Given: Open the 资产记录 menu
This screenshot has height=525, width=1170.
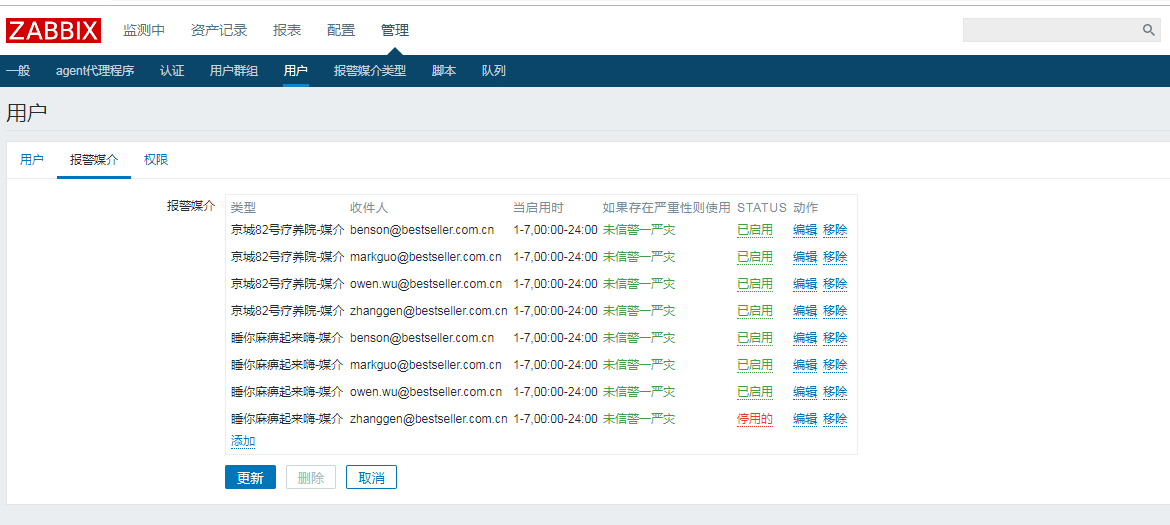Looking at the screenshot, I should click(x=219, y=31).
